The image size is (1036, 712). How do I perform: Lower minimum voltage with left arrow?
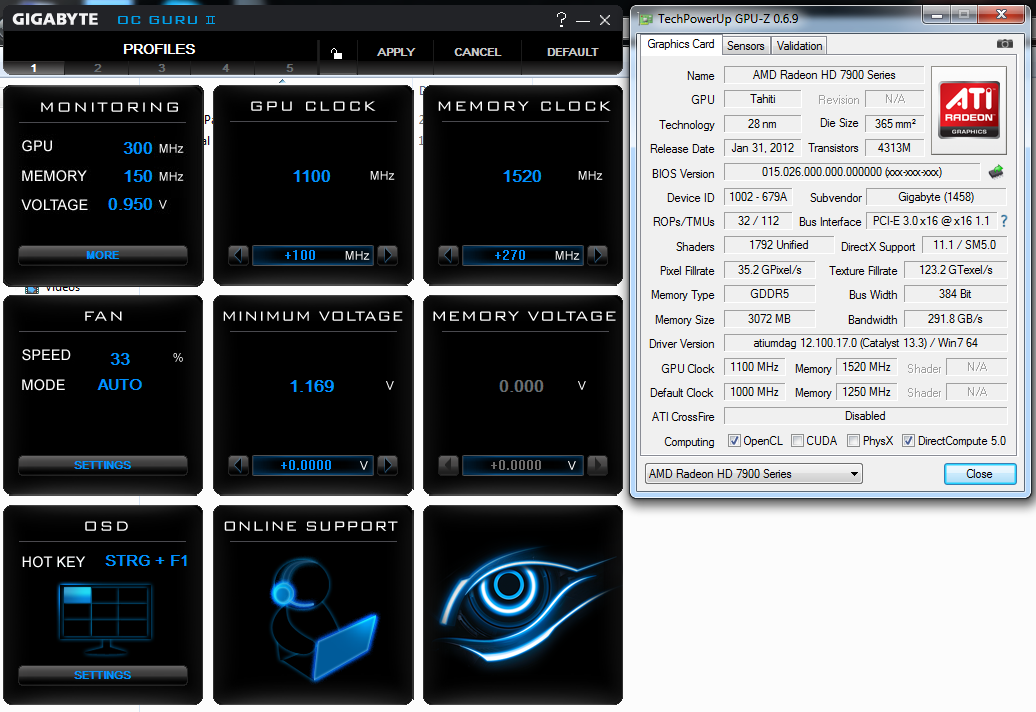point(238,466)
